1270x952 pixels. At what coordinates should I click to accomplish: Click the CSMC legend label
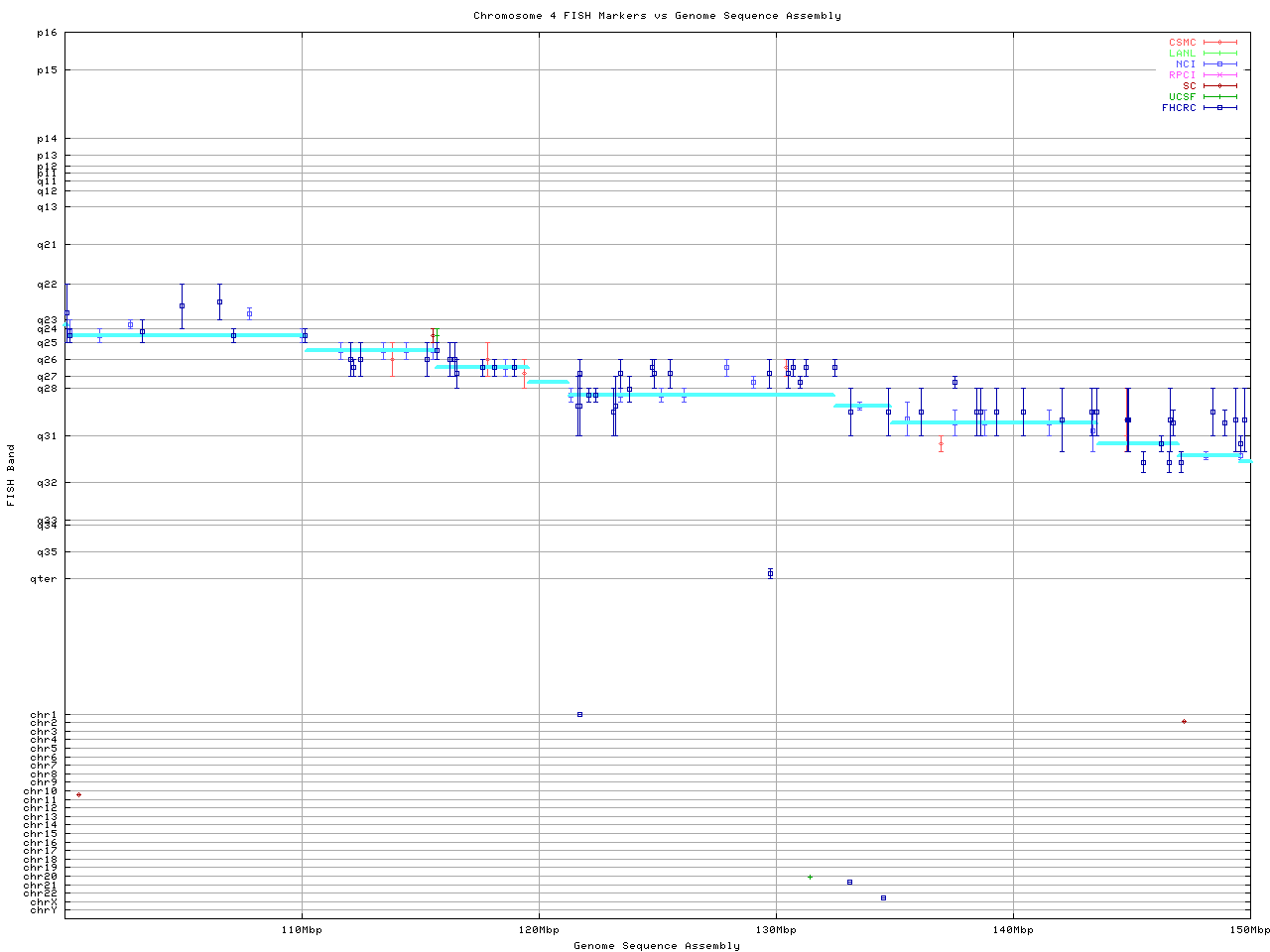point(1182,43)
